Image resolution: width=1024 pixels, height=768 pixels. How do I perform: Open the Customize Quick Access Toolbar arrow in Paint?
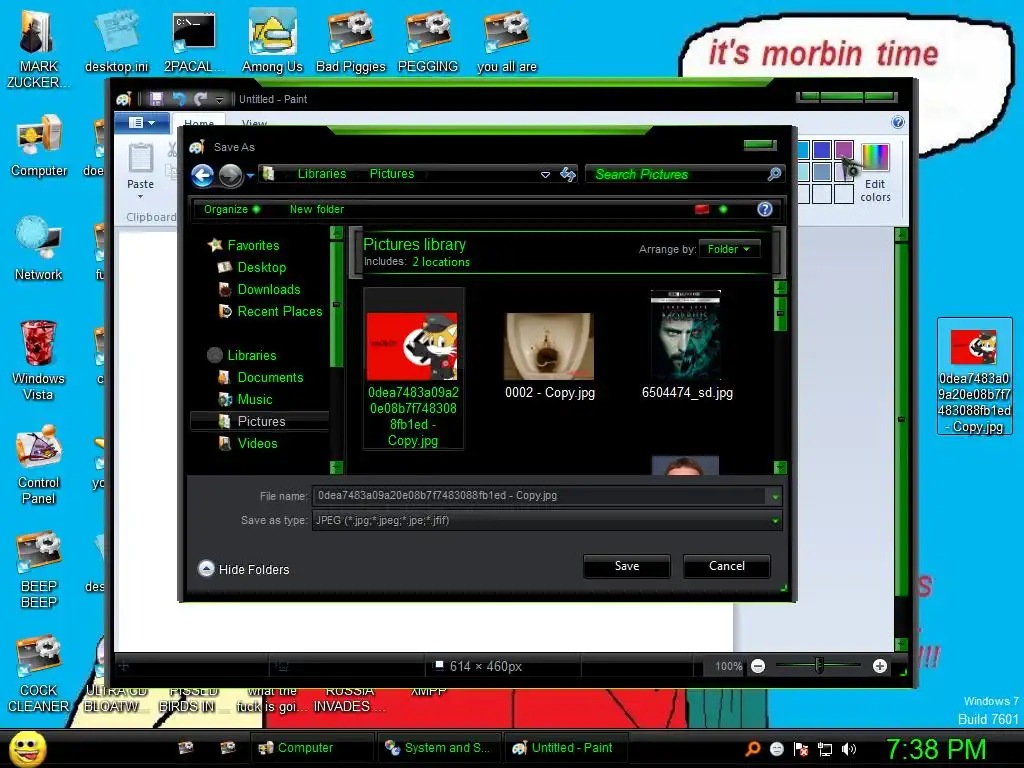(219, 100)
